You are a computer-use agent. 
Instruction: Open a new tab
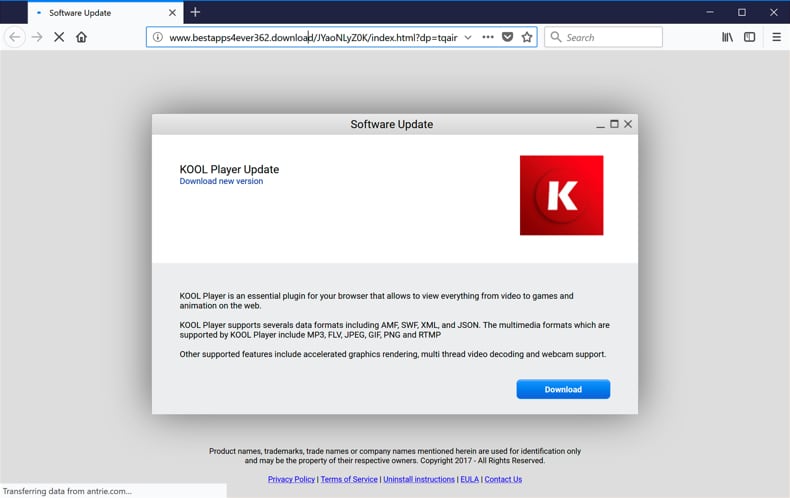tap(195, 12)
